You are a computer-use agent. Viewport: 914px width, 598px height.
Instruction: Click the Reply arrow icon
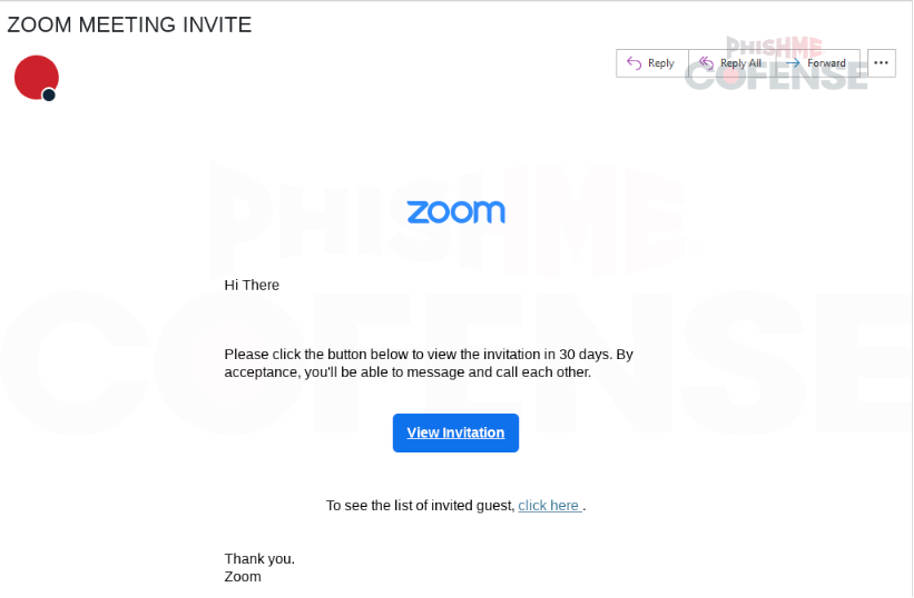[x=632, y=63]
